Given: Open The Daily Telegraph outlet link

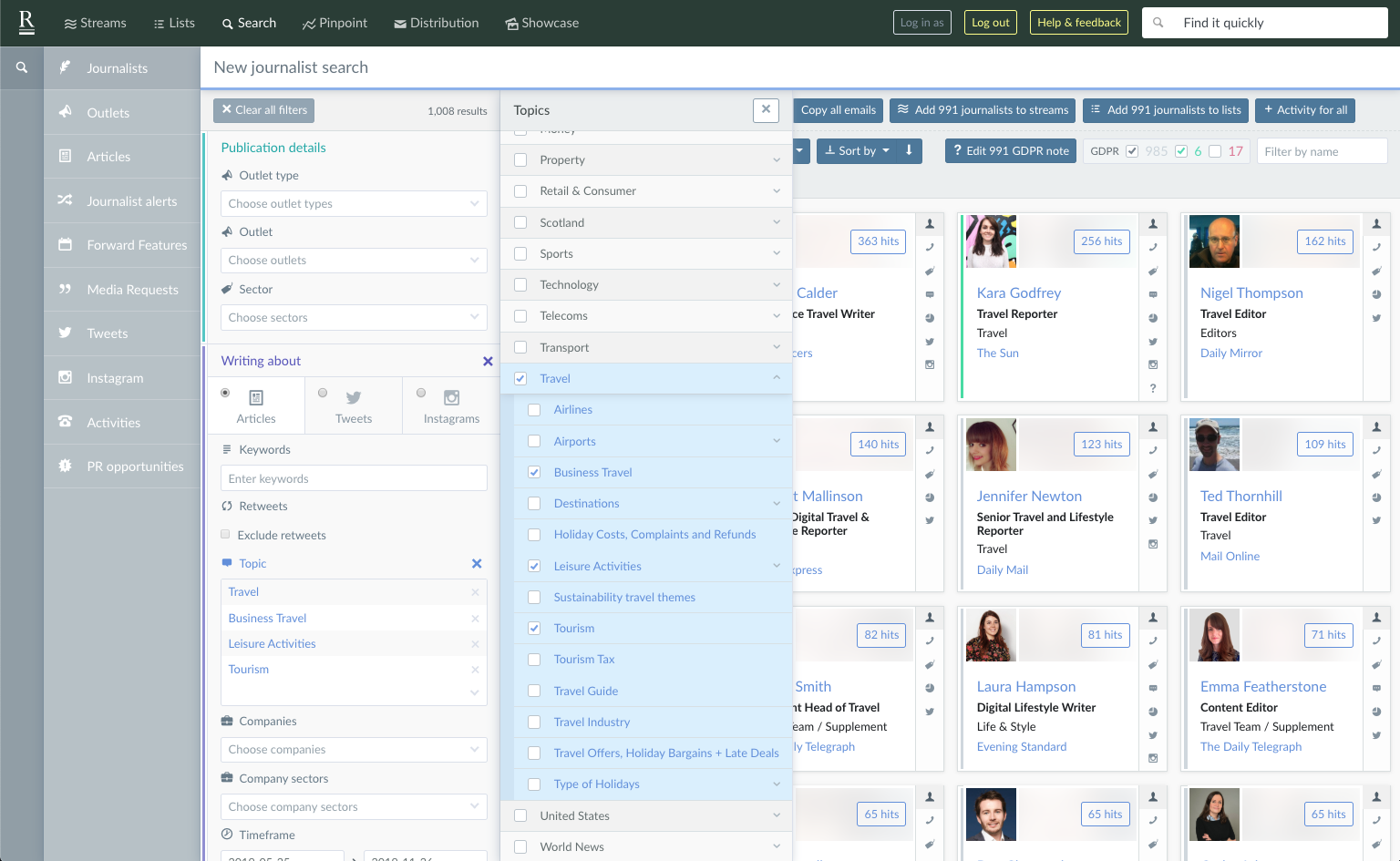Looking at the screenshot, I should point(1251,746).
